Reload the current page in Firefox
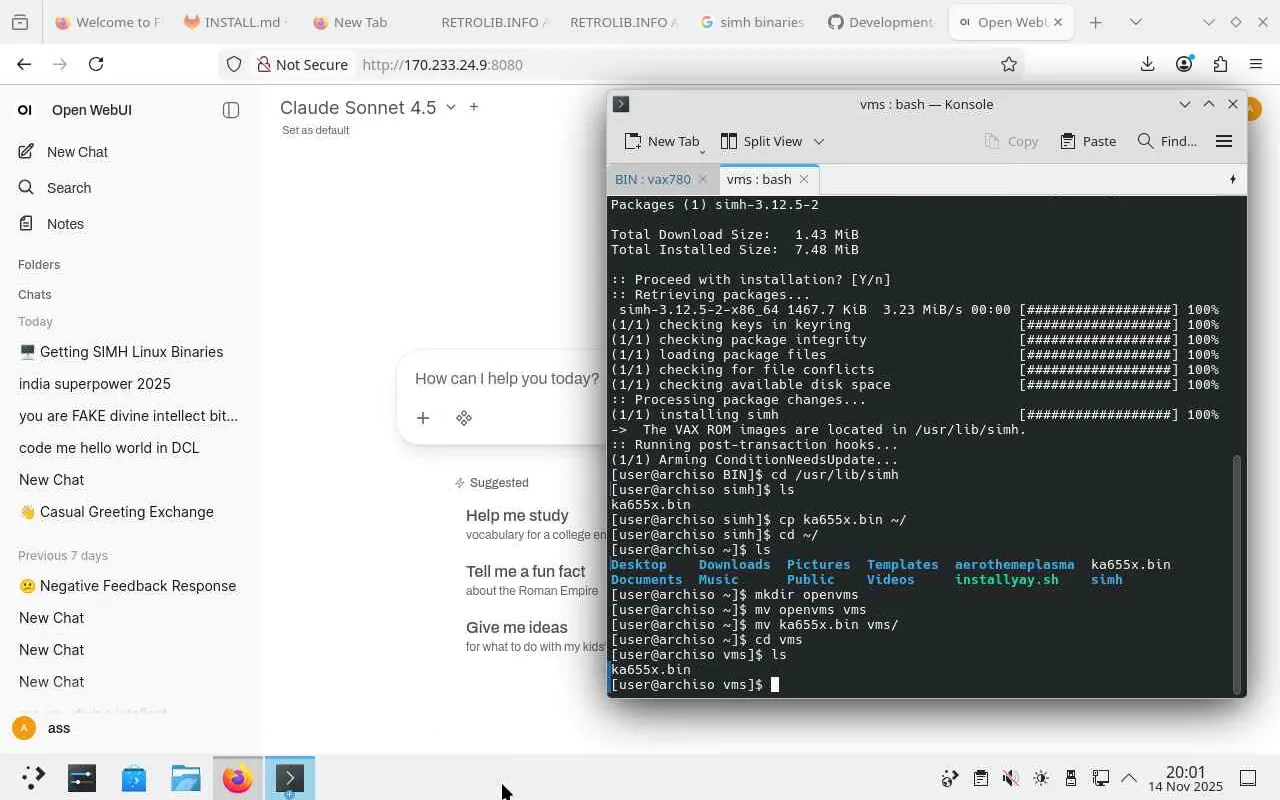Screen dimensions: 1280x800 pyautogui.click(x=96, y=64)
